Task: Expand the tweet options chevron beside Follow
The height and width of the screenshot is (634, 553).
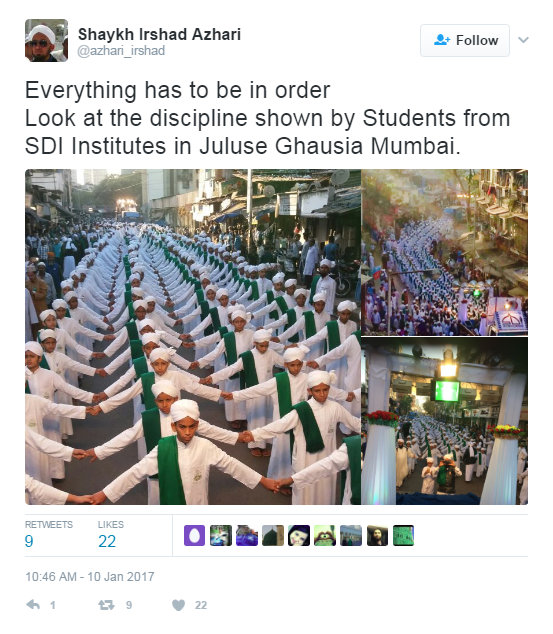Action: 523,40
